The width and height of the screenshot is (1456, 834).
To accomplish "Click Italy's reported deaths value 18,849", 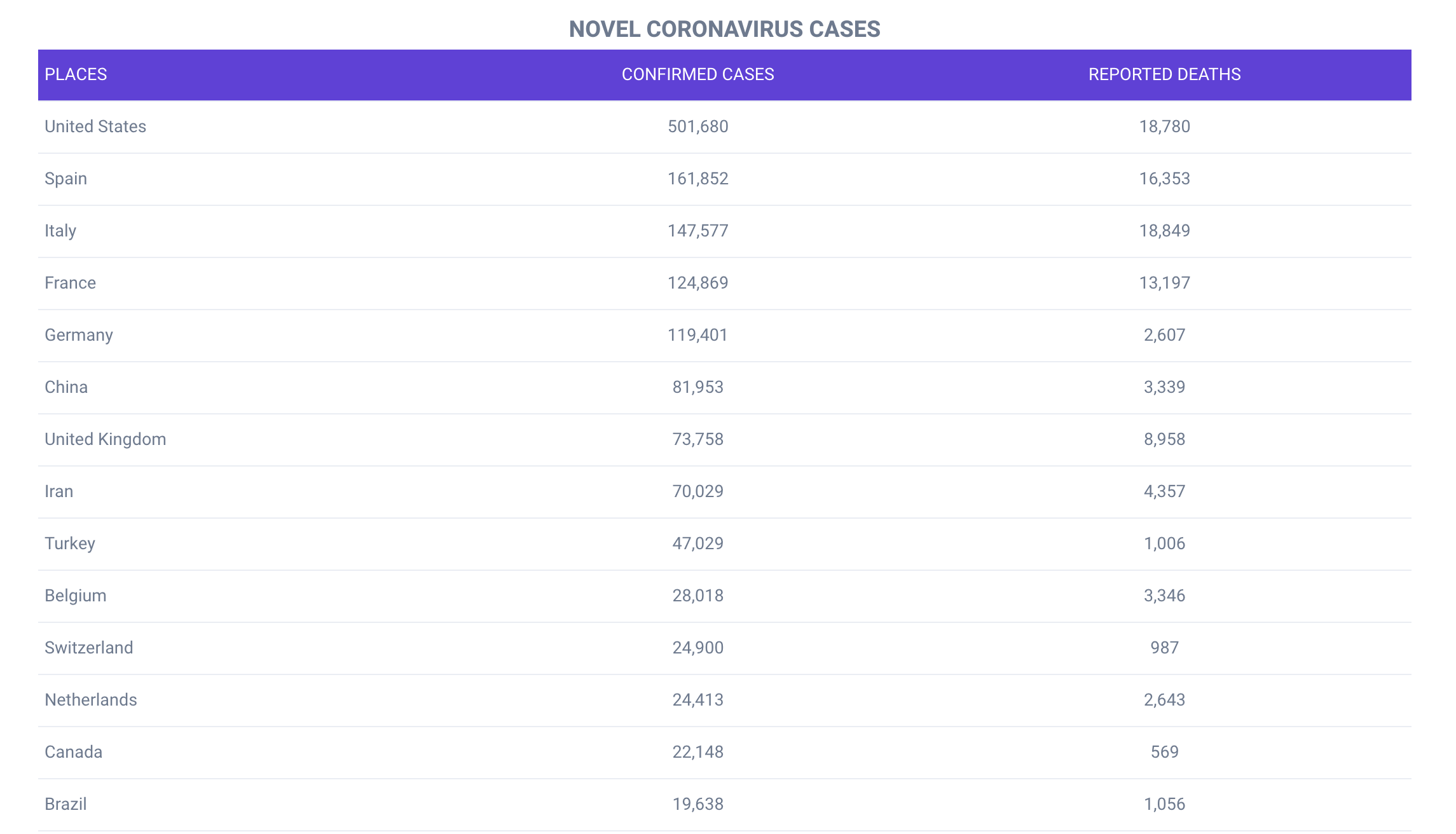I will (x=1164, y=231).
